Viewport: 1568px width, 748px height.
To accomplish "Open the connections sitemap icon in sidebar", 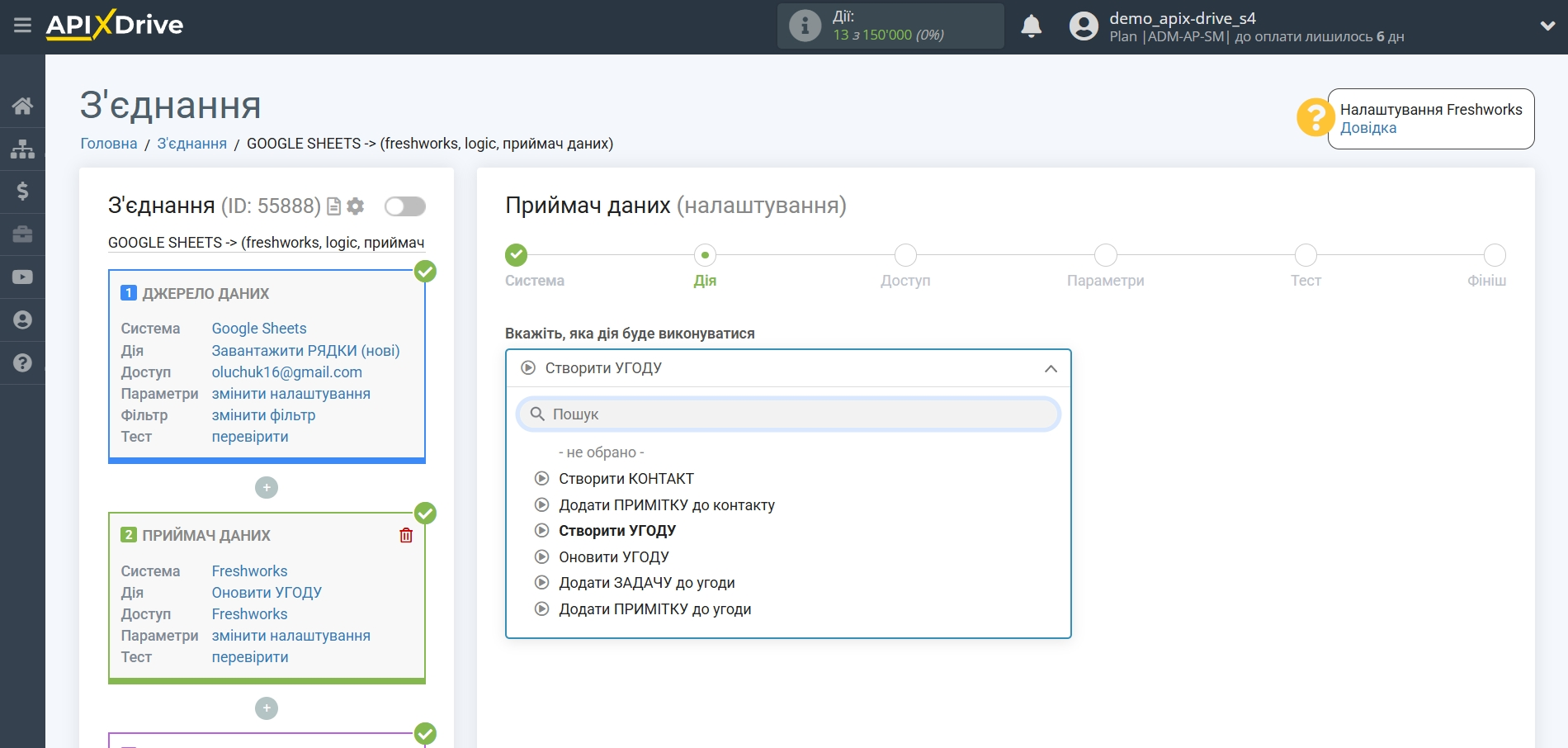I will tap(22, 149).
